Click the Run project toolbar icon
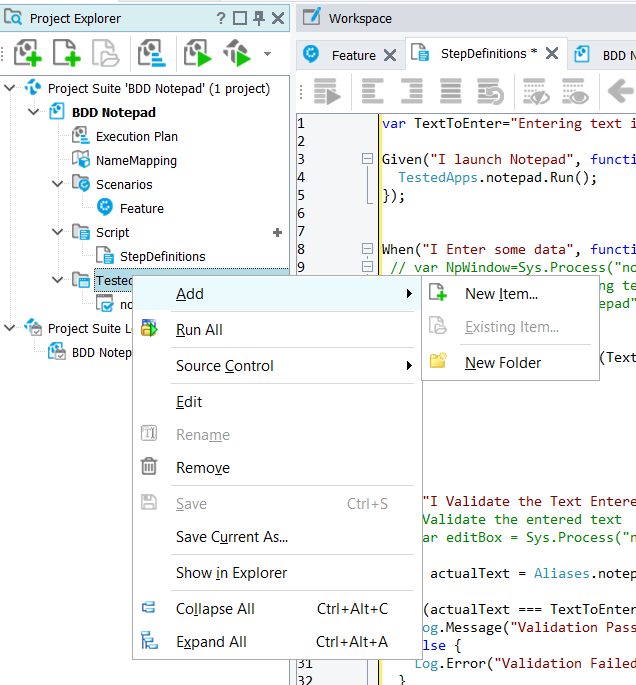 coord(197,53)
